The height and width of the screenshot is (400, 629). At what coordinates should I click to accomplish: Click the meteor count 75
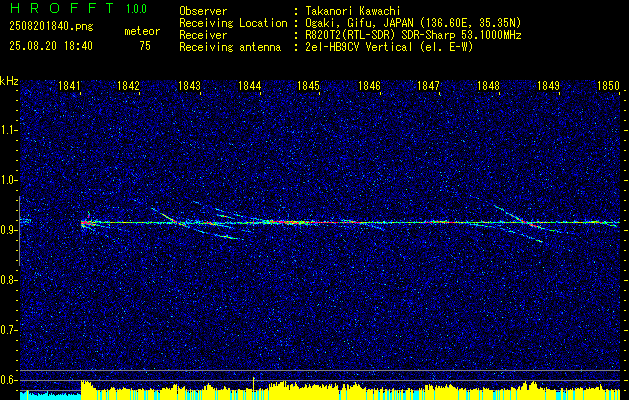coord(145,46)
